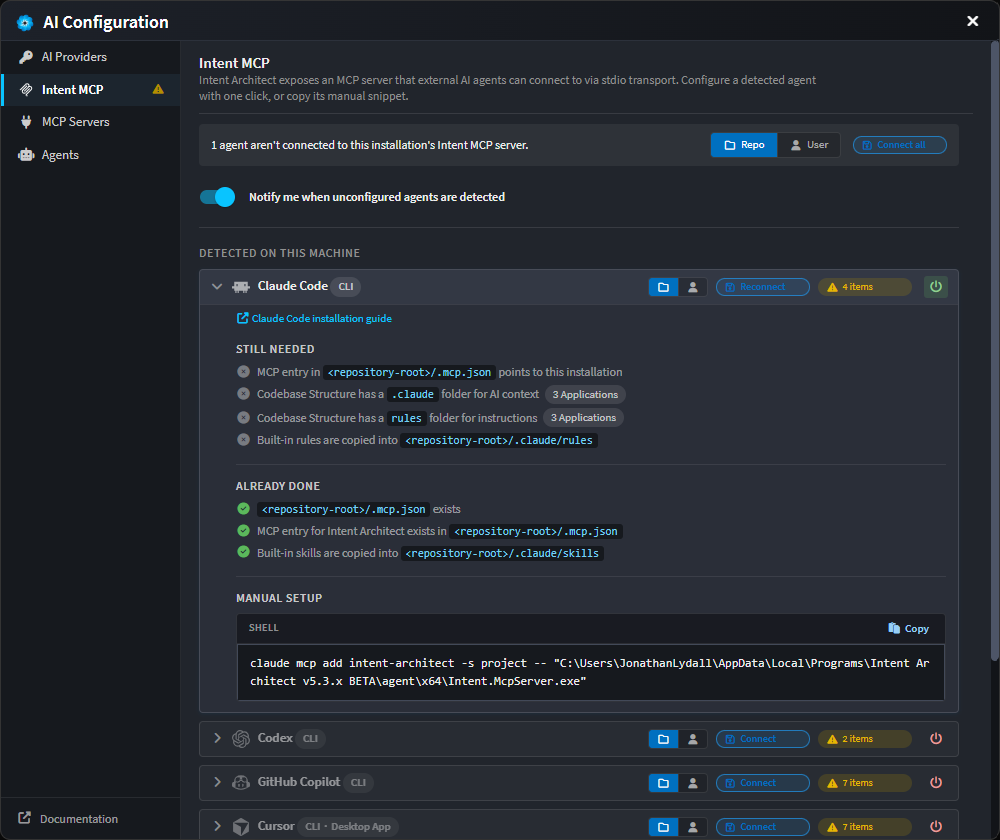The image size is (1000, 840).
Task: Click the shell command text box
Action: click(591, 672)
